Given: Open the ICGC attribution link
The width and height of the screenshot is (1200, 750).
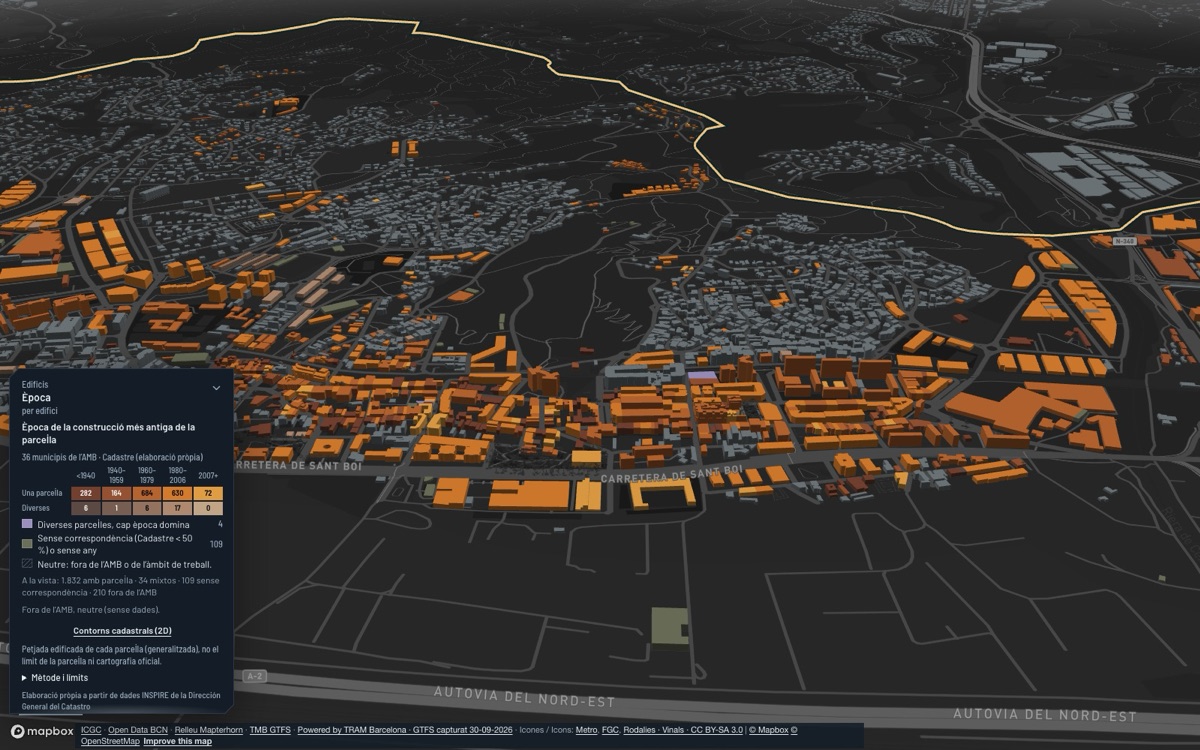Looking at the screenshot, I should coord(91,730).
